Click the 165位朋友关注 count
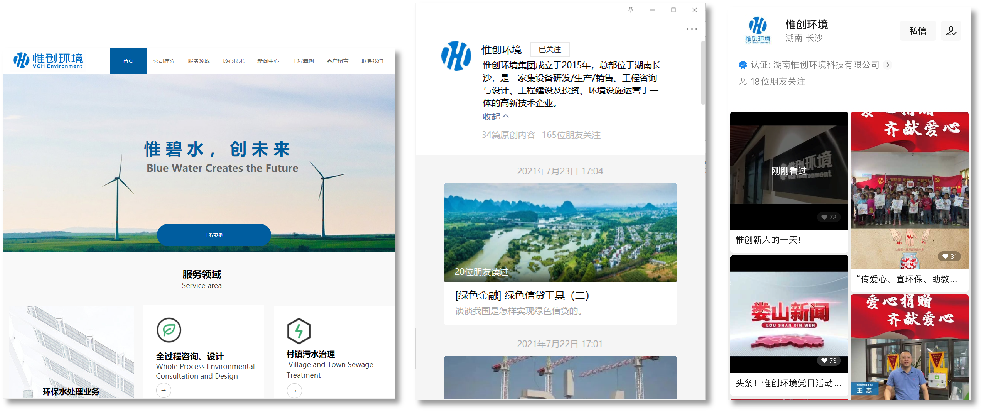 click(x=571, y=135)
